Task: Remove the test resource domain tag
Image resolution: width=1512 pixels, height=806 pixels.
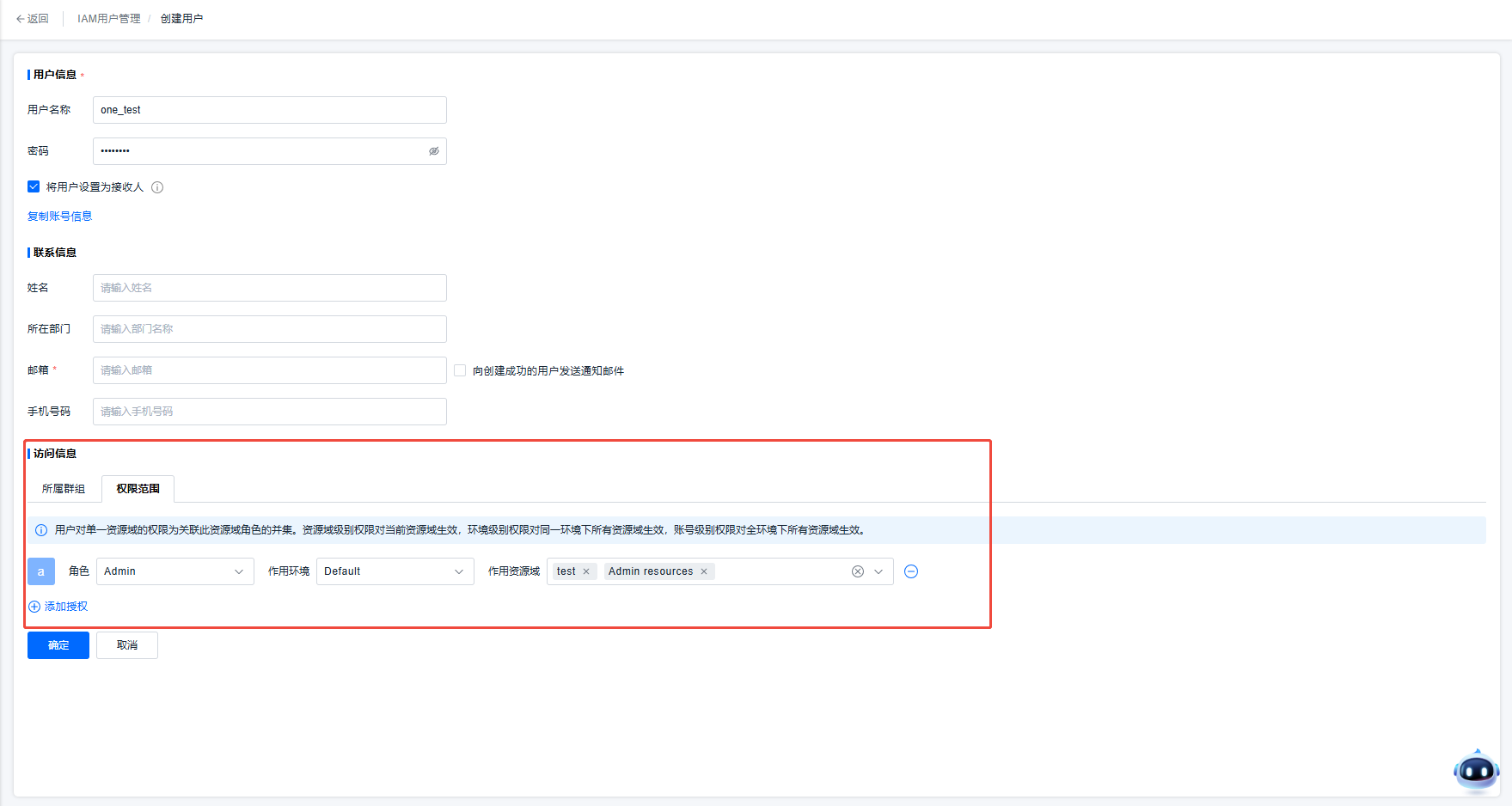Action: (586, 571)
